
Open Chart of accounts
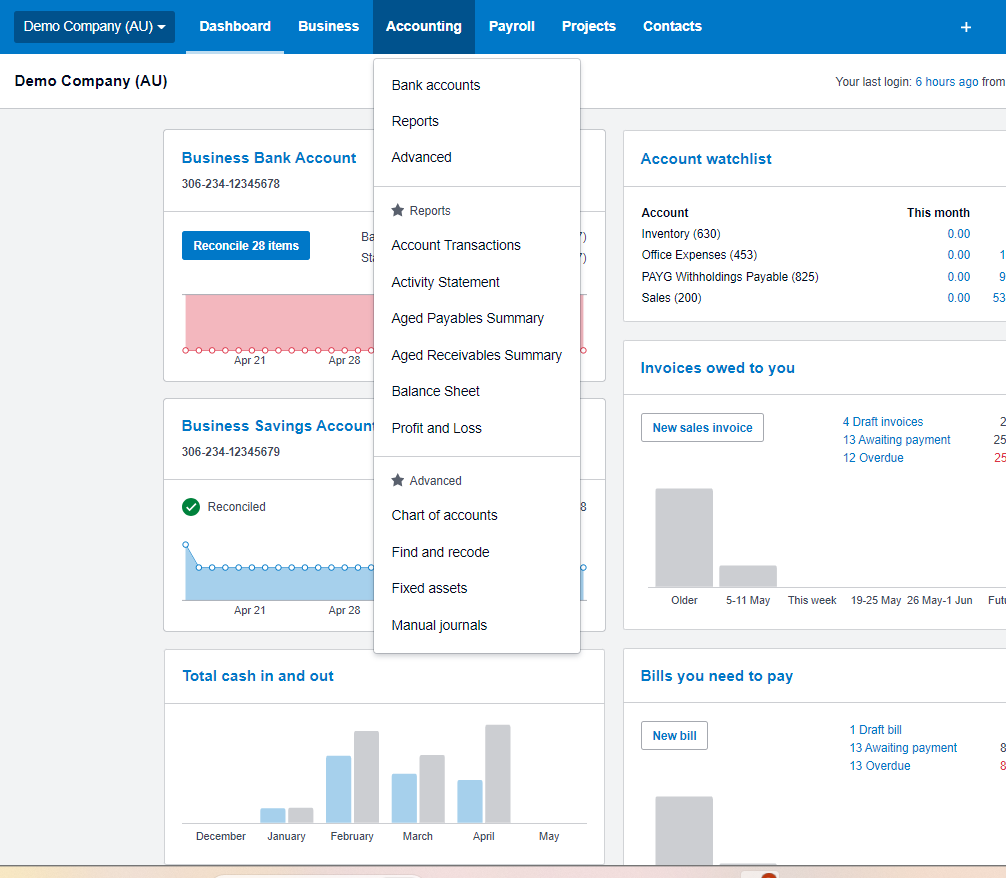point(444,515)
